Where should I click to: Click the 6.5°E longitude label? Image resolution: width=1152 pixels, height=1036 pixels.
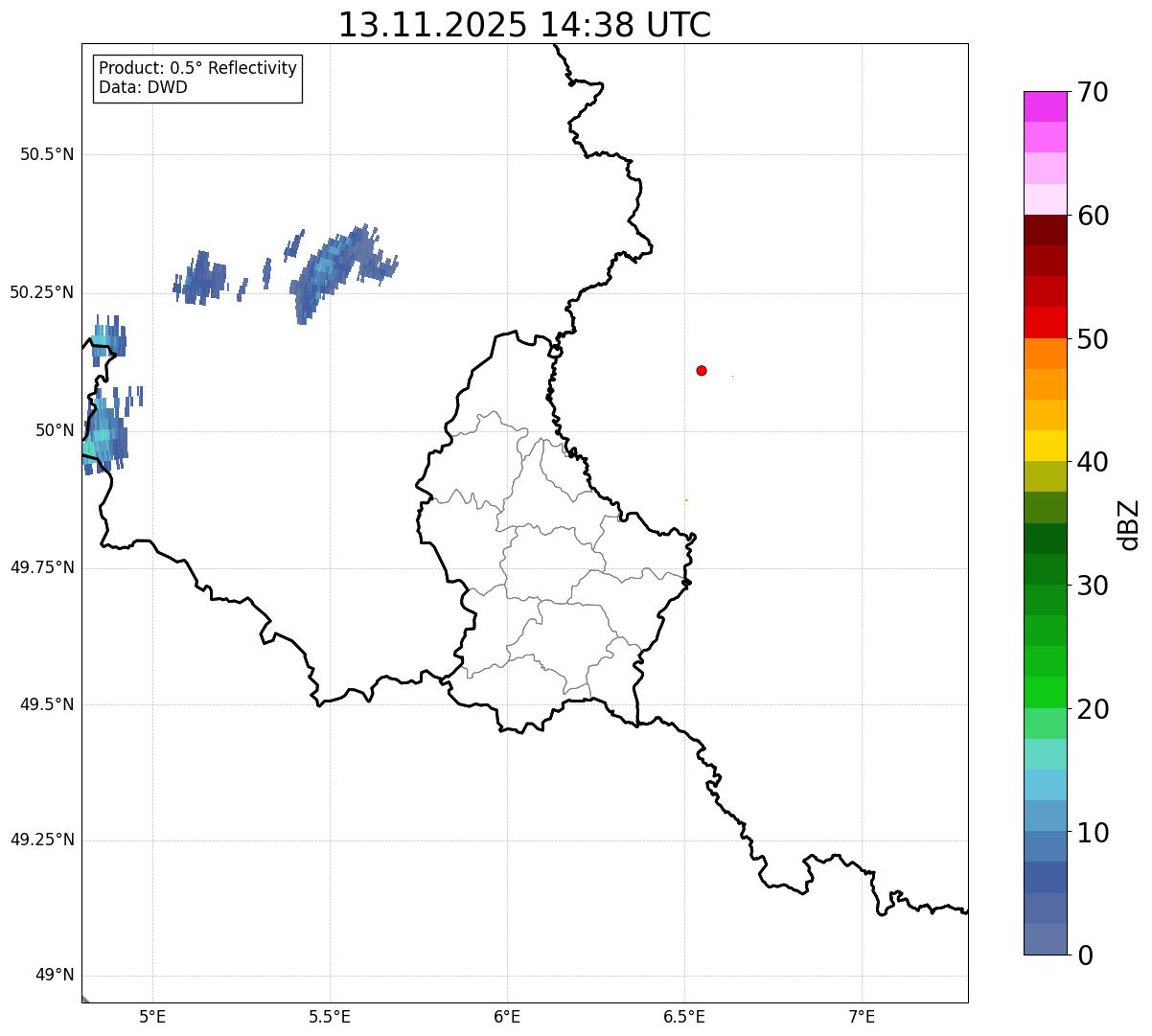tap(684, 1017)
